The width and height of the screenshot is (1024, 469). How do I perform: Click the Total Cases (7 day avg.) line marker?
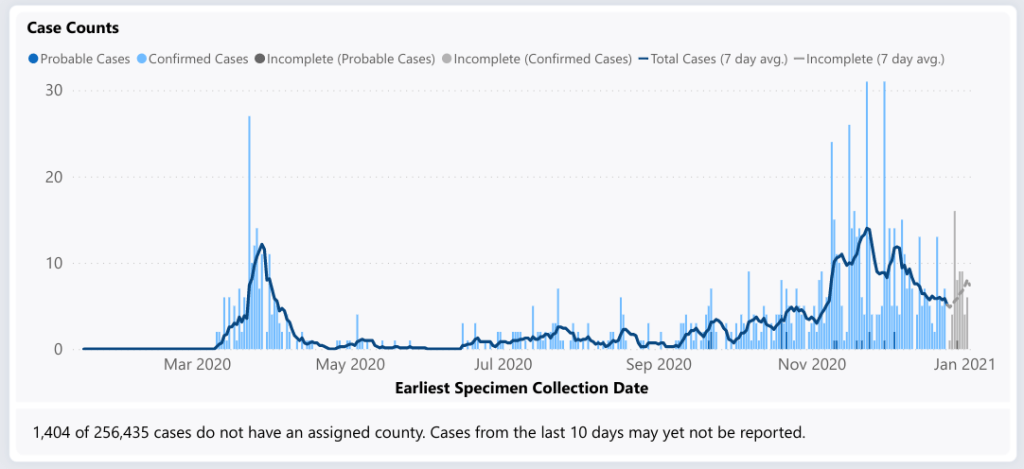[x=643, y=59]
